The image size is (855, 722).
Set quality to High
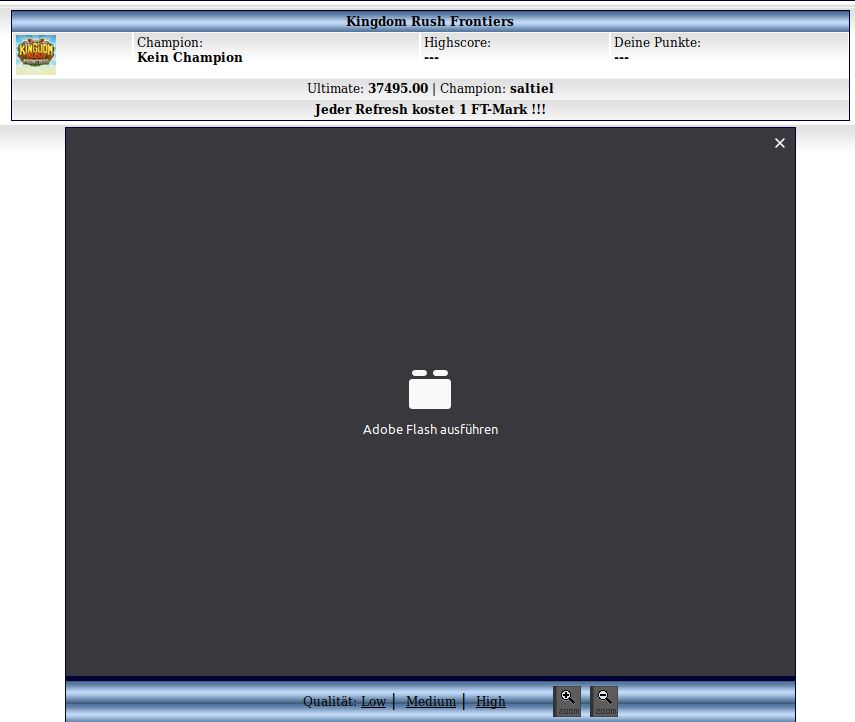490,702
